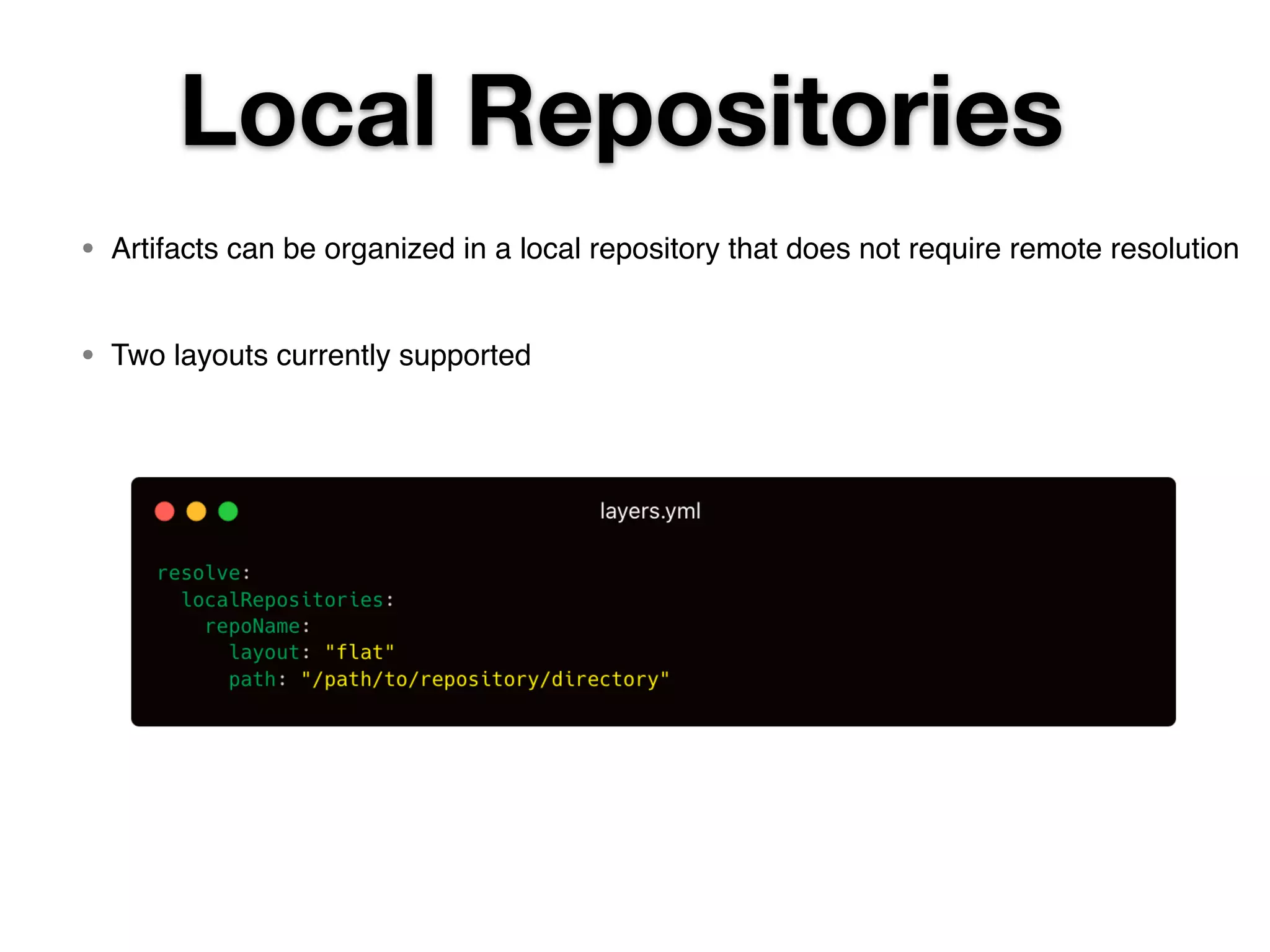Click the word 'Local' in heading

[308, 112]
